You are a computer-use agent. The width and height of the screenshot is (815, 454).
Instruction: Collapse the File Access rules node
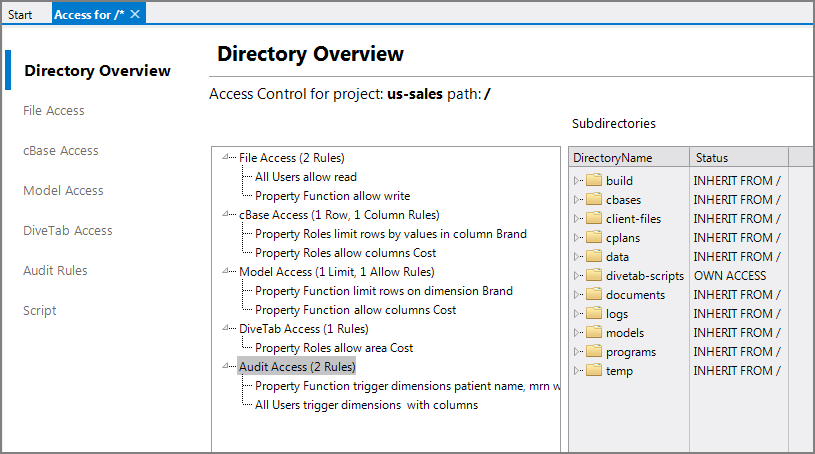pos(226,157)
